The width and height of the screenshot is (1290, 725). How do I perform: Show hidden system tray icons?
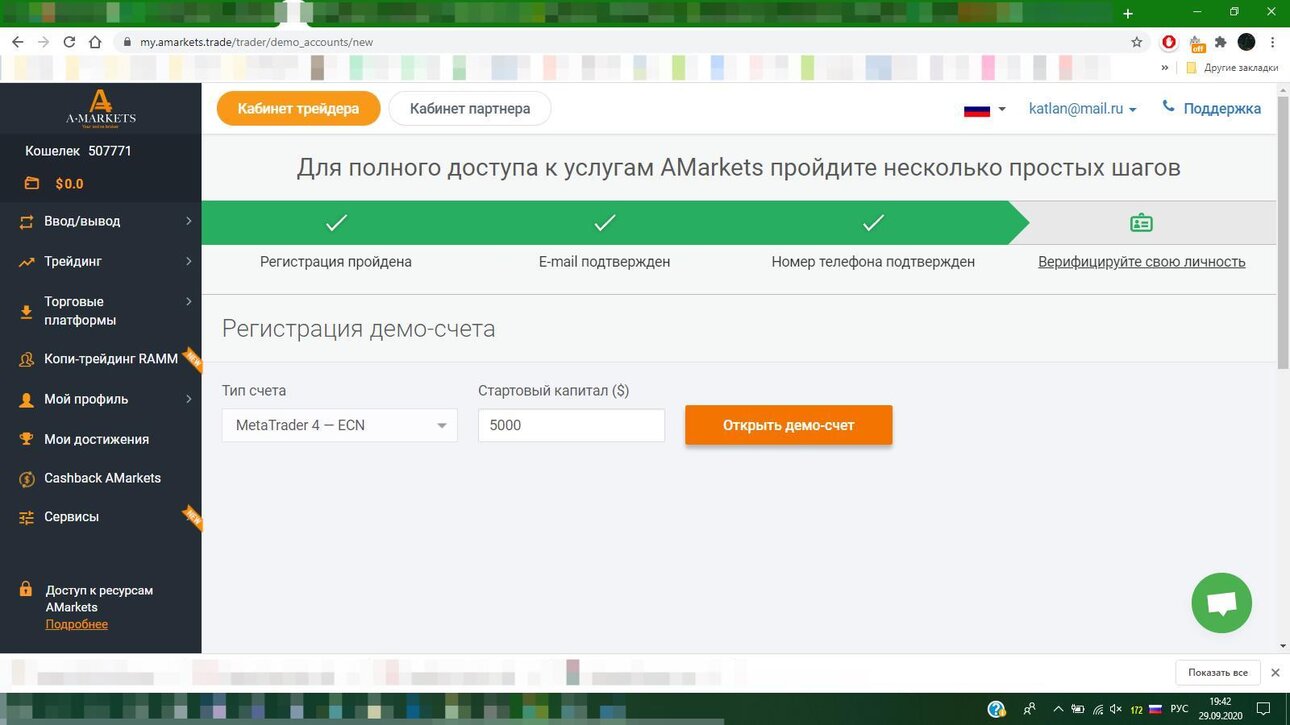tap(1058, 709)
